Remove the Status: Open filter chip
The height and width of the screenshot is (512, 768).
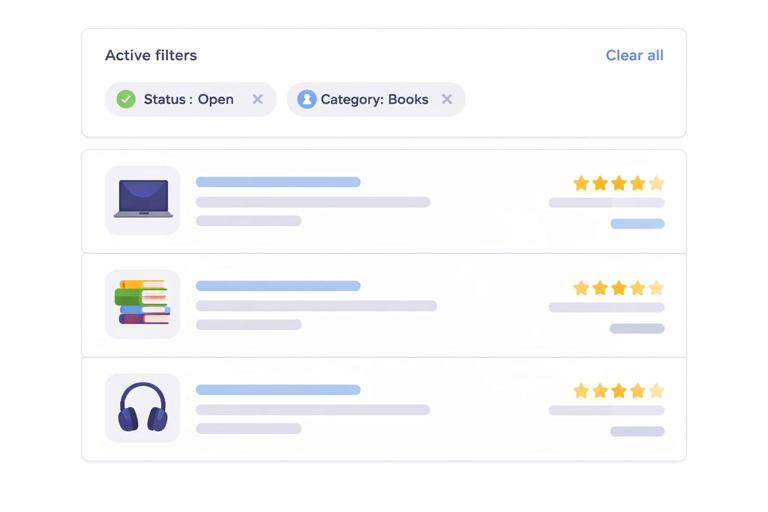pos(258,99)
